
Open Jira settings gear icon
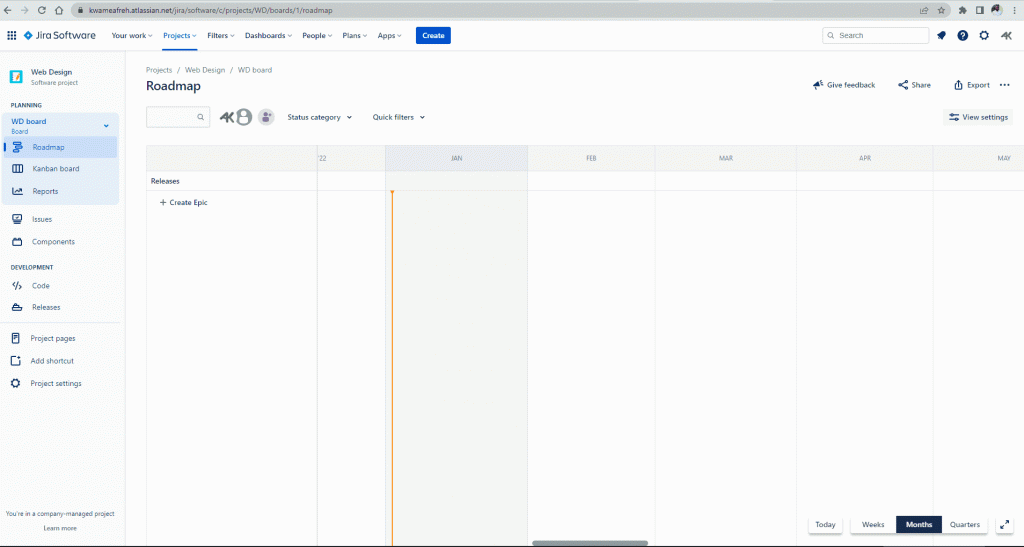pyautogui.click(x=984, y=35)
